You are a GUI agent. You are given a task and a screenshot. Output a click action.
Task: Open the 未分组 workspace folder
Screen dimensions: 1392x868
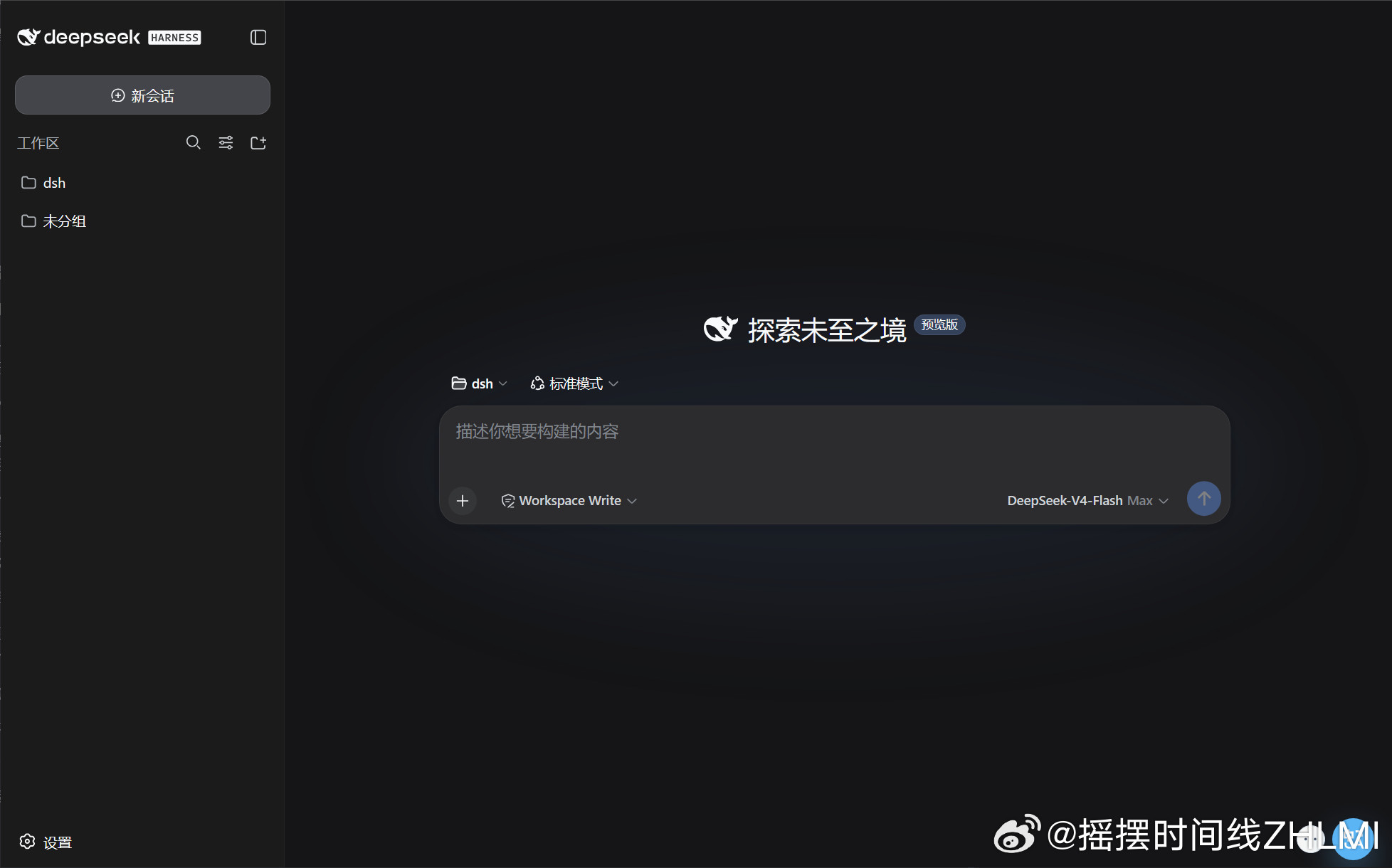tap(142, 221)
